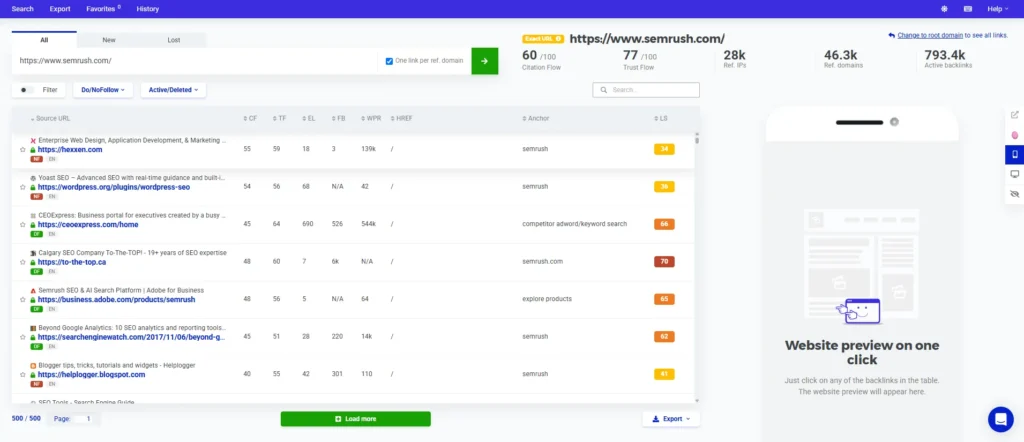Open the Export dropdown at bottom
Viewport: 1024px width, 442px height.
tap(671, 419)
